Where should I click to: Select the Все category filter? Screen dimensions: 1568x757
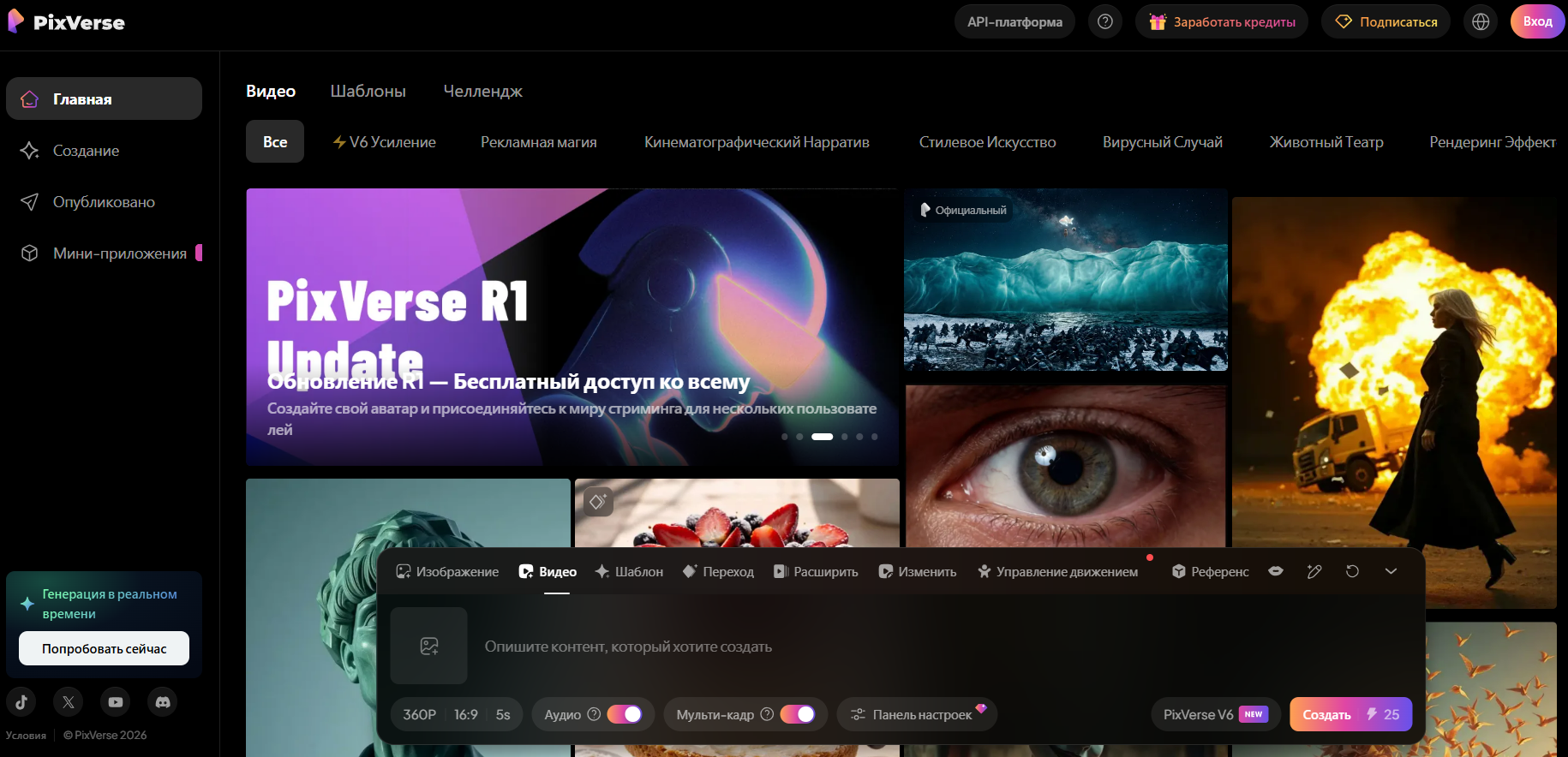(275, 141)
